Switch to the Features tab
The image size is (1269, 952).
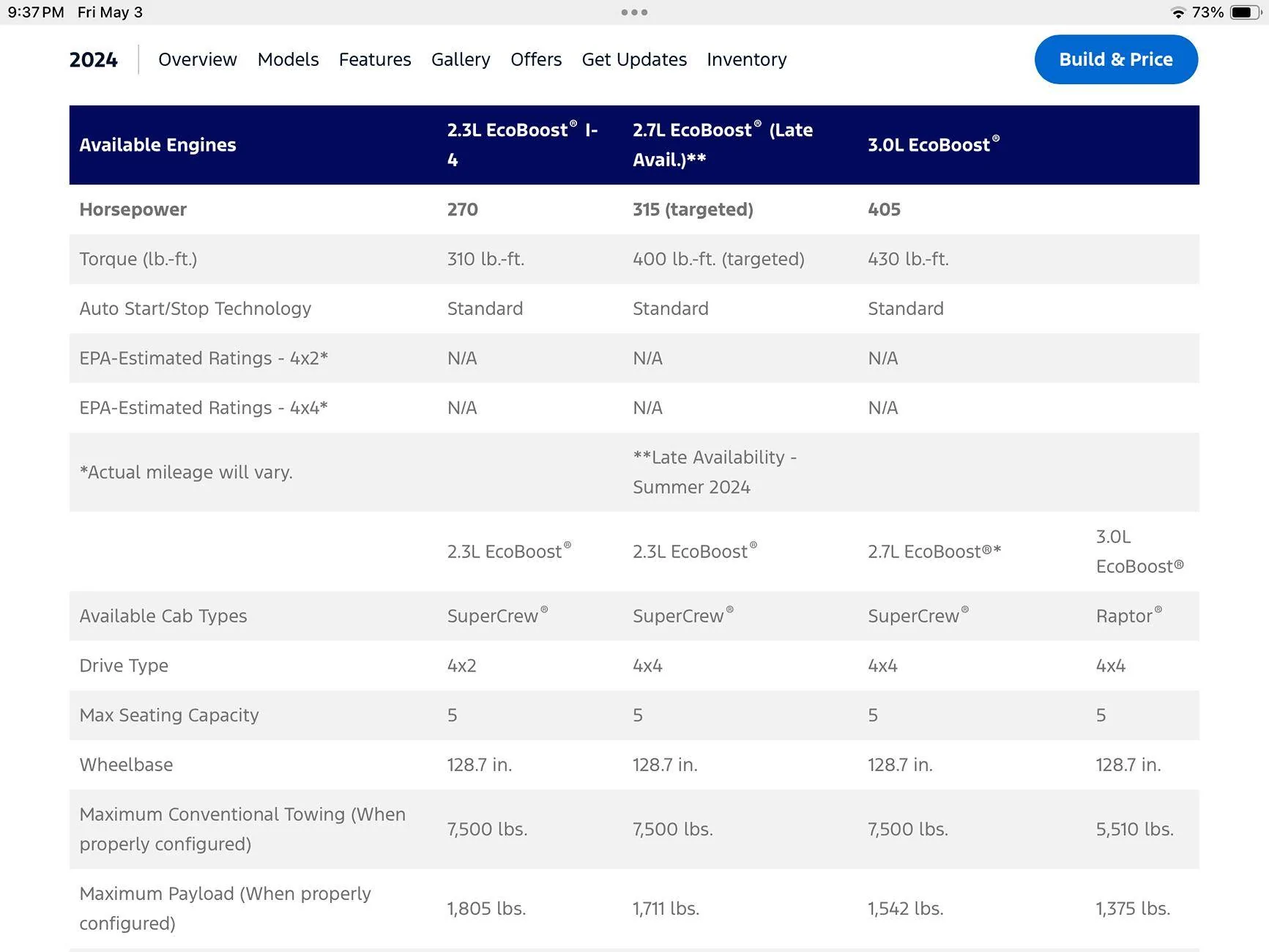[x=375, y=59]
